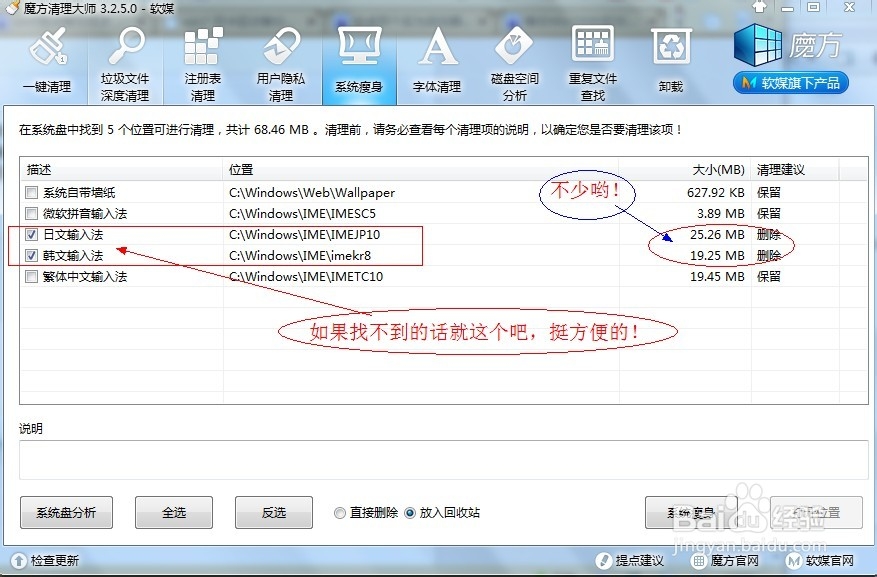877x577 pixels.
Task: Click the path C:\Windows\IME\imekr8
Action: tap(300, 256)
